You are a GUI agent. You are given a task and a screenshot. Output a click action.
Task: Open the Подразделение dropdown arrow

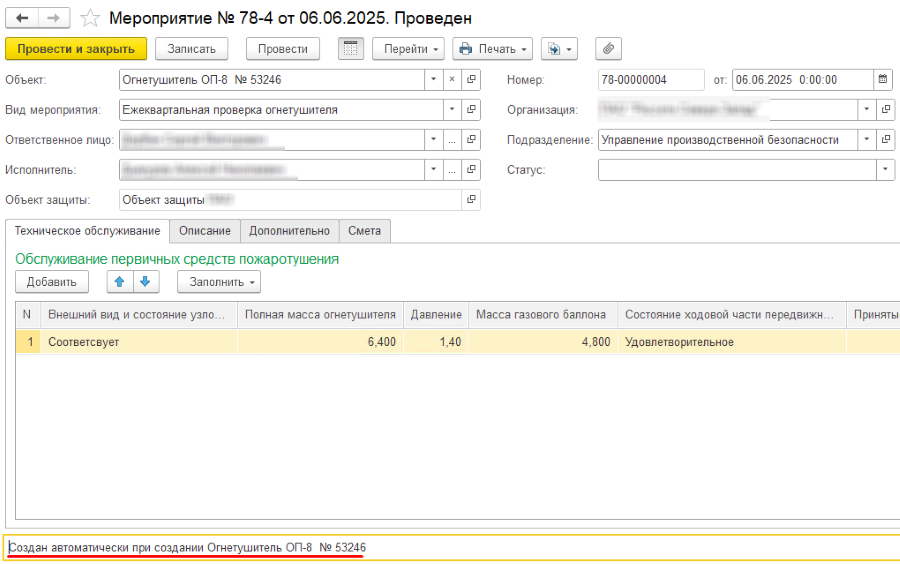point(865,140)
